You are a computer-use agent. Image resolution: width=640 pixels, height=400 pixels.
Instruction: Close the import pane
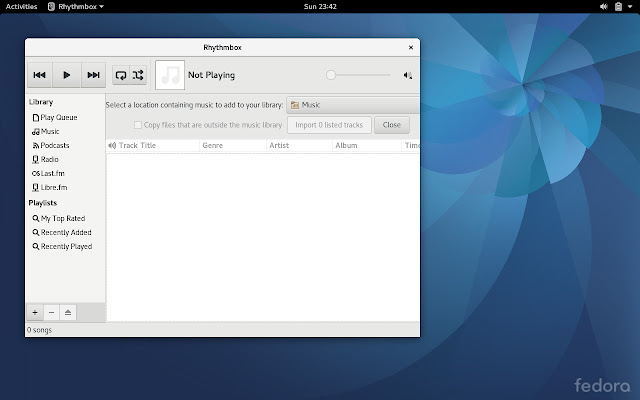[391, 125]
